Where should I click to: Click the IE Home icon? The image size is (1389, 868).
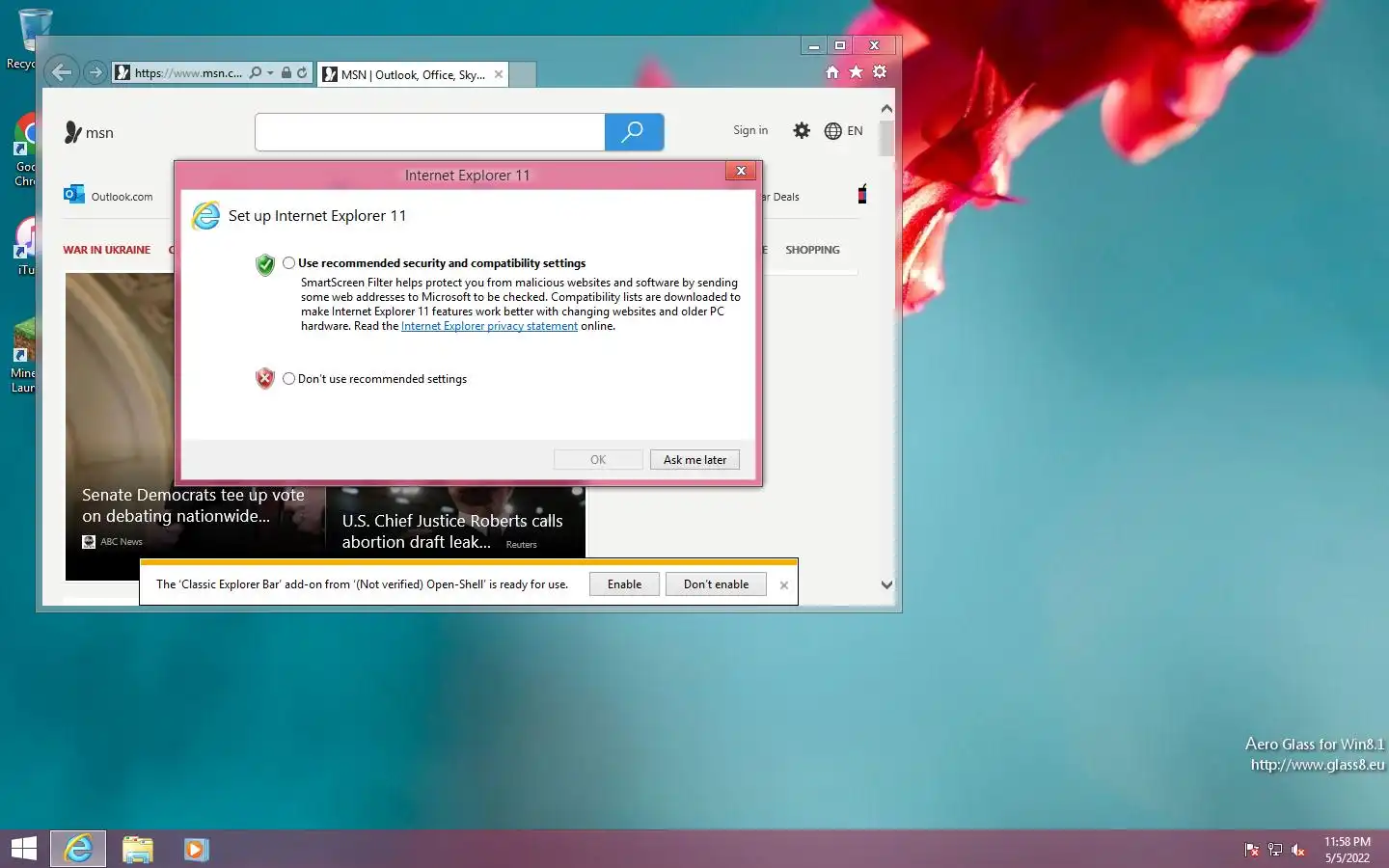point(832,72)
